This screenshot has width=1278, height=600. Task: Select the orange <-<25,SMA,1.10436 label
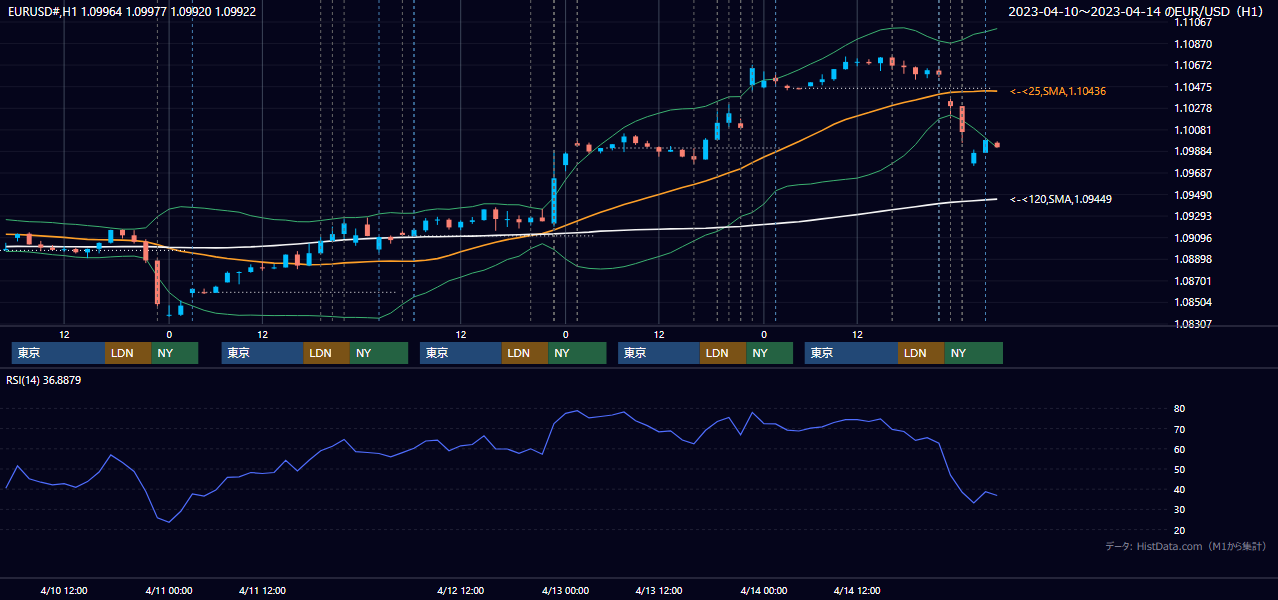(x=1058, y=91)
